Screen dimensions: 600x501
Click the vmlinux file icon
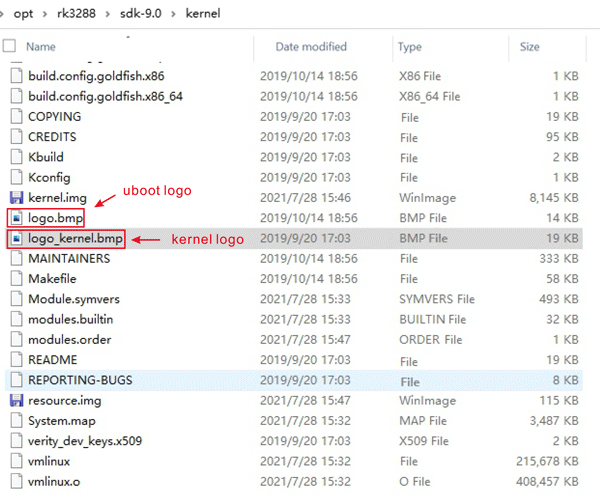tap(15, 461)
